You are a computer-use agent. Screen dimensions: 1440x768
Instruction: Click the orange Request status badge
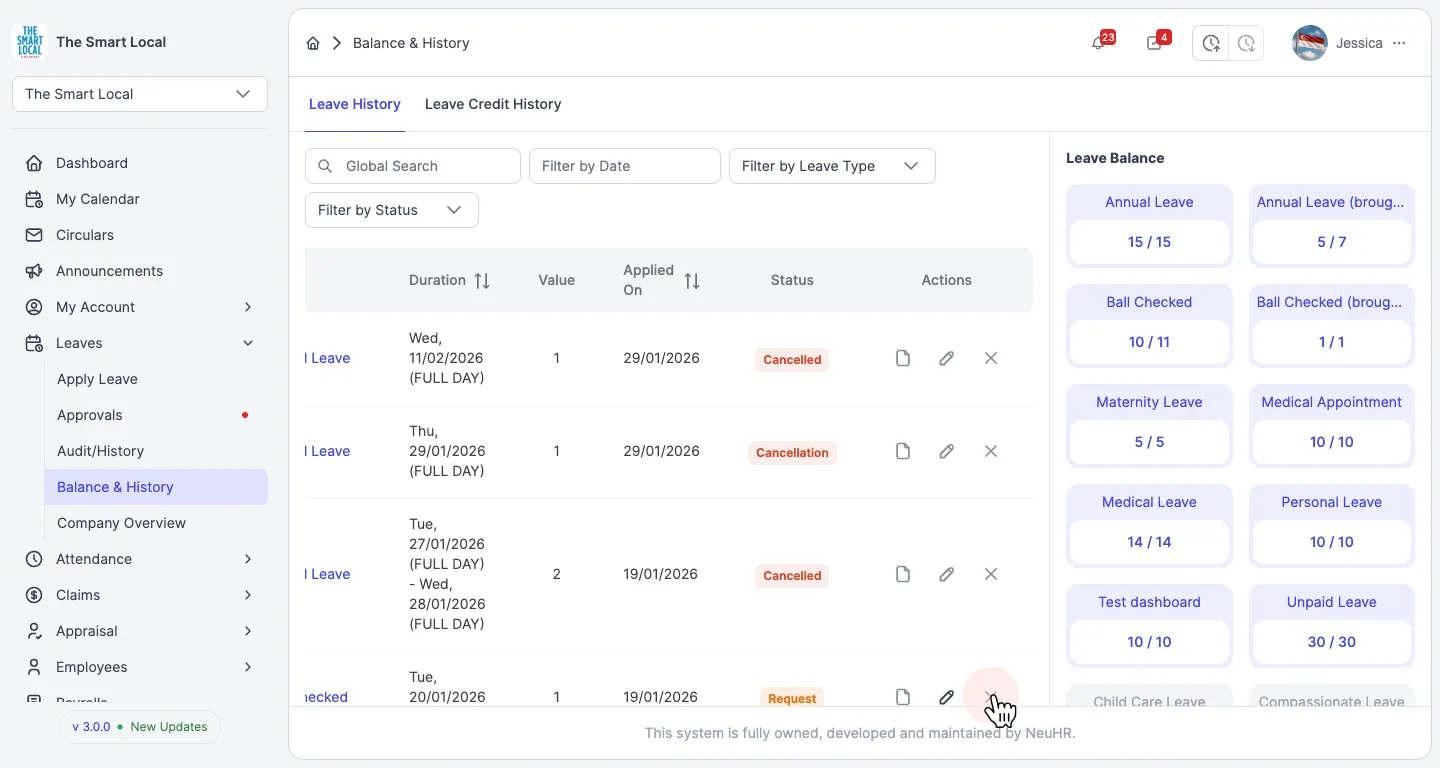pos(792,697)
